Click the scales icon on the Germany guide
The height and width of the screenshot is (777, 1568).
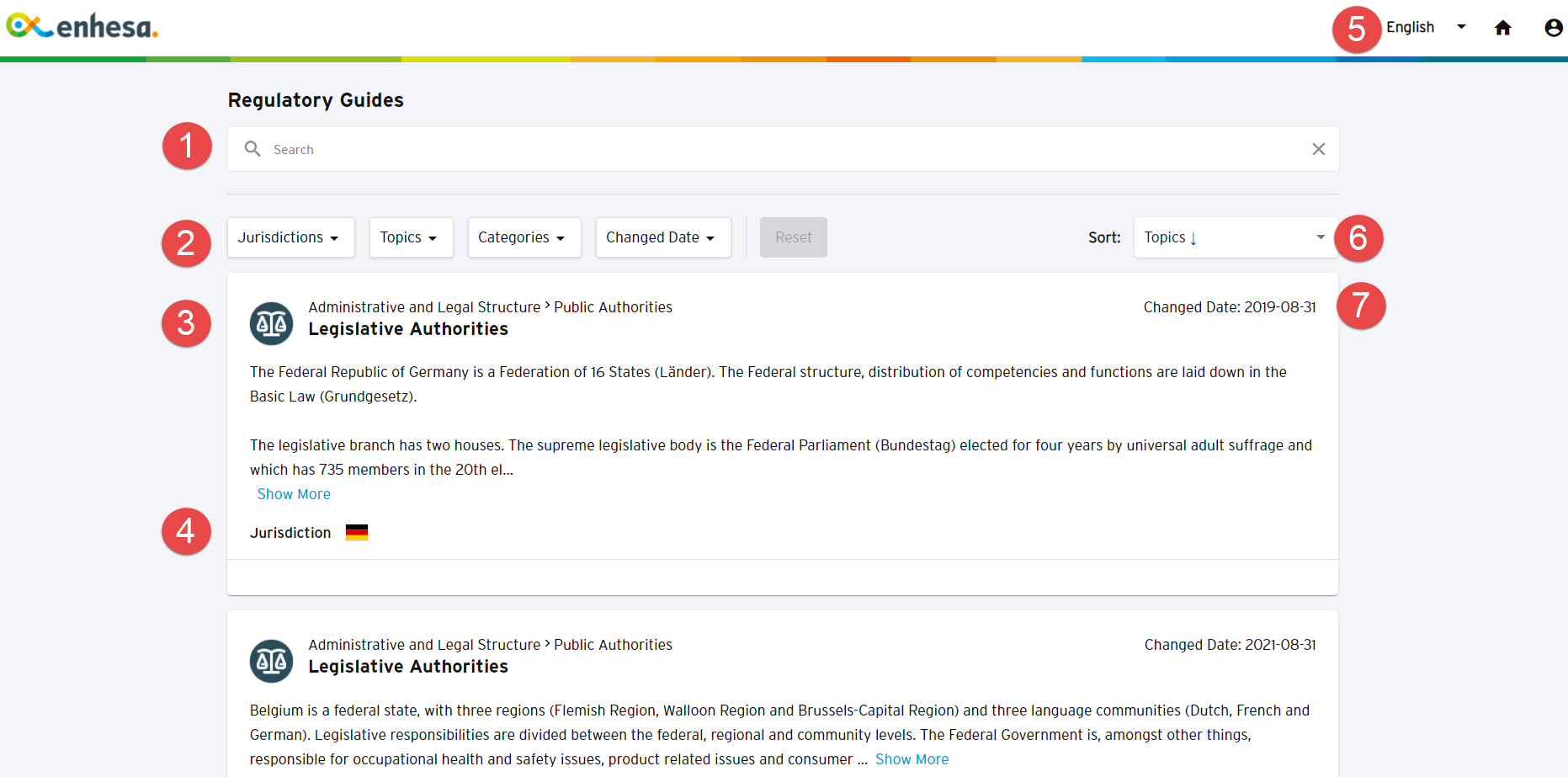271,323
